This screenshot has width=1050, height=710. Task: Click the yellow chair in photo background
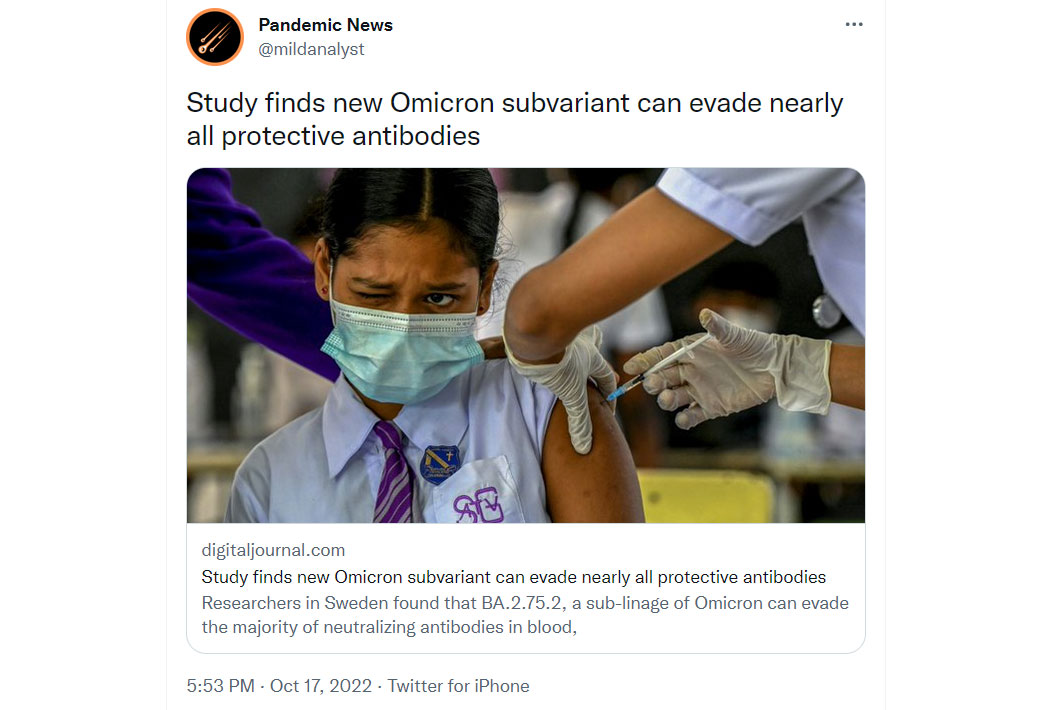tap(705, 496)
